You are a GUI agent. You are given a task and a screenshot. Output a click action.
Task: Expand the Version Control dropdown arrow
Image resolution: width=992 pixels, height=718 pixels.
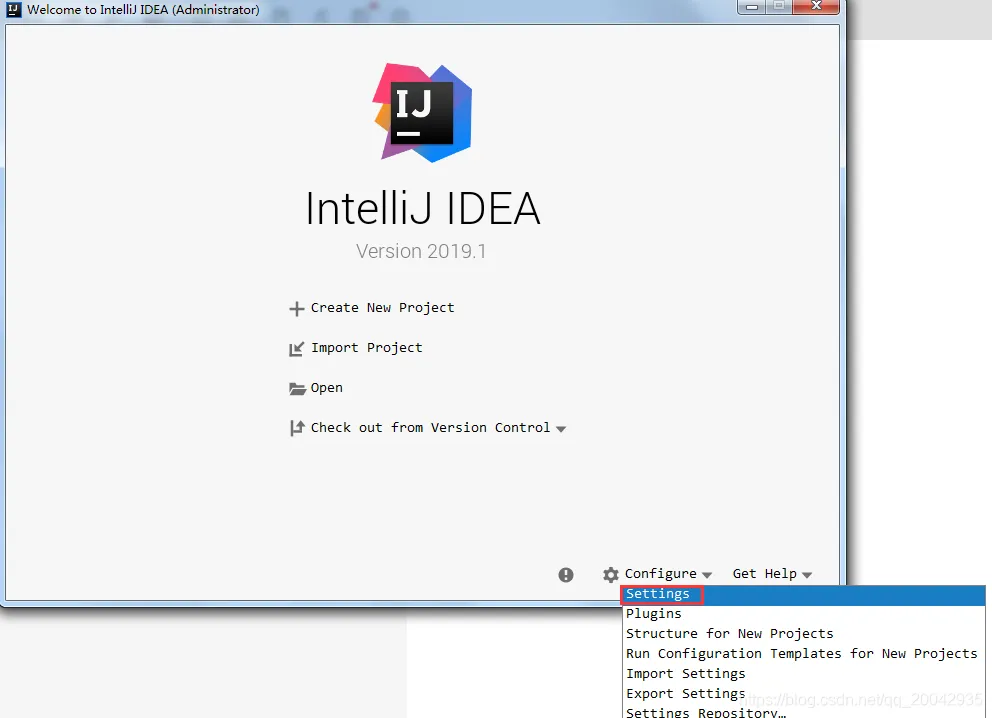(561, 429)
